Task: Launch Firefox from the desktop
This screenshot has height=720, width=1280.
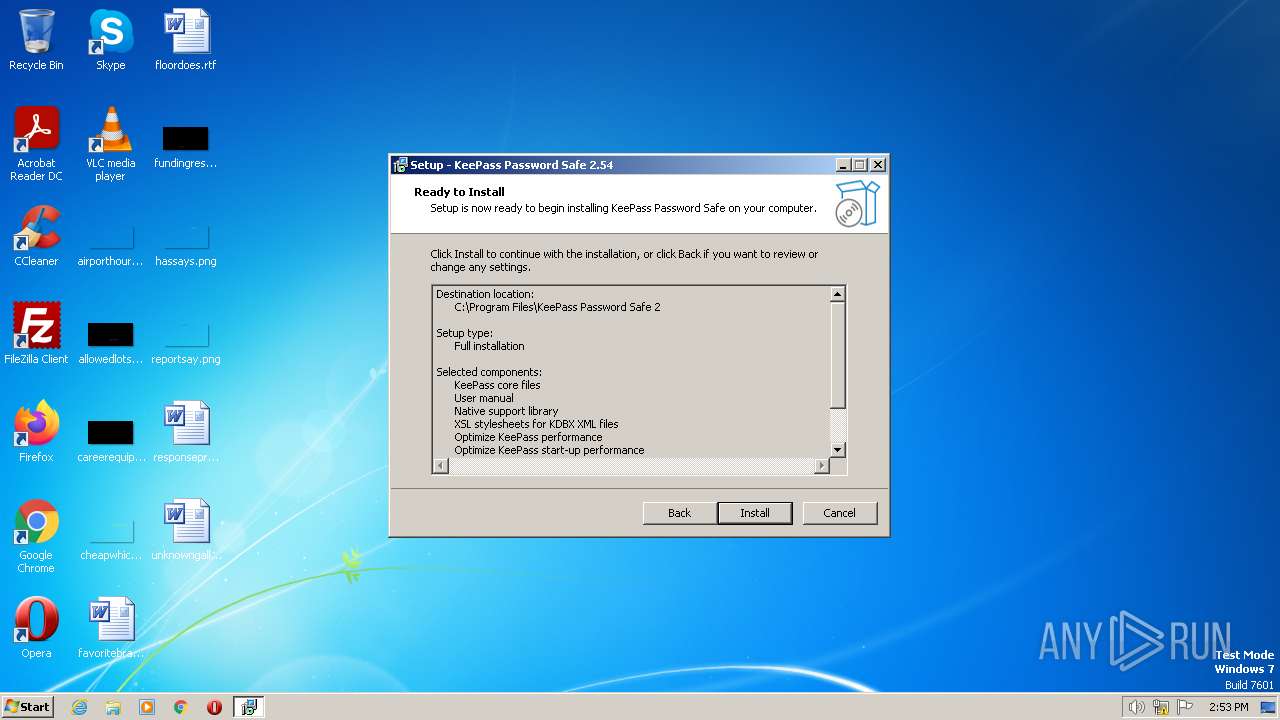Action: point(36,432)
